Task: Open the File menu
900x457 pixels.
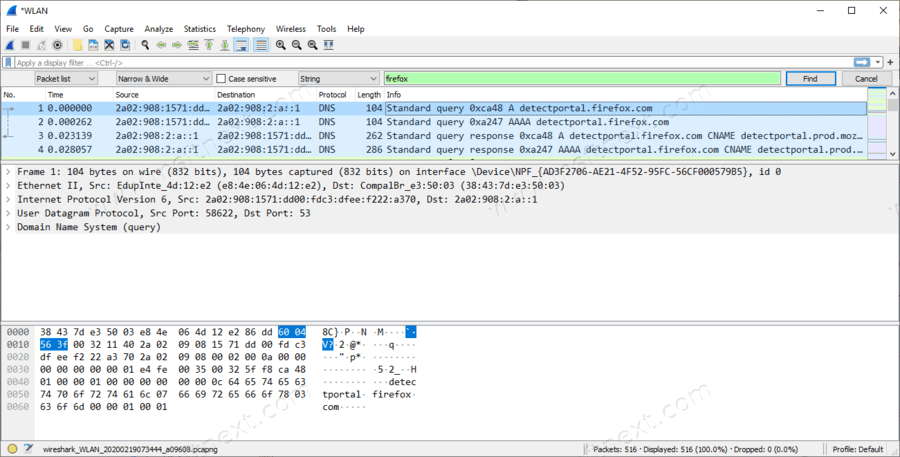Action: [12, 29]
